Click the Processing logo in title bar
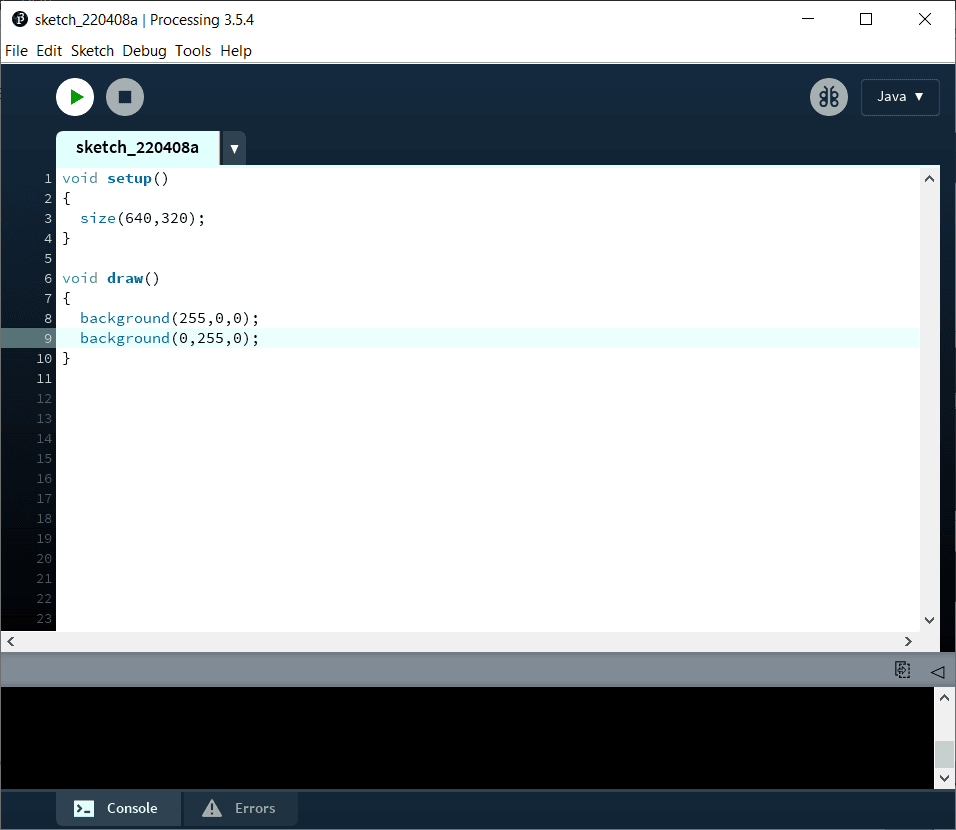This screenshot has height=830, width=956. [x=19, y=19]
